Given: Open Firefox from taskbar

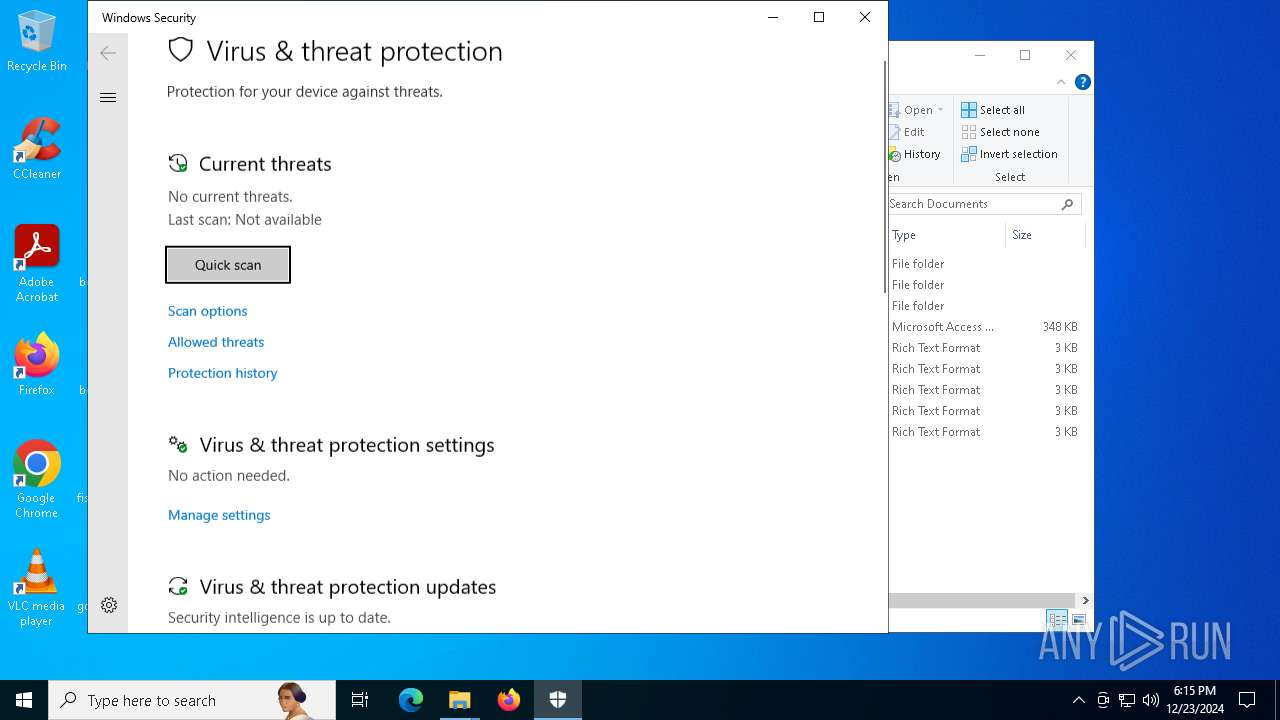Looking at the screenshot, I should pyautogui.click(x=509, y=700).
